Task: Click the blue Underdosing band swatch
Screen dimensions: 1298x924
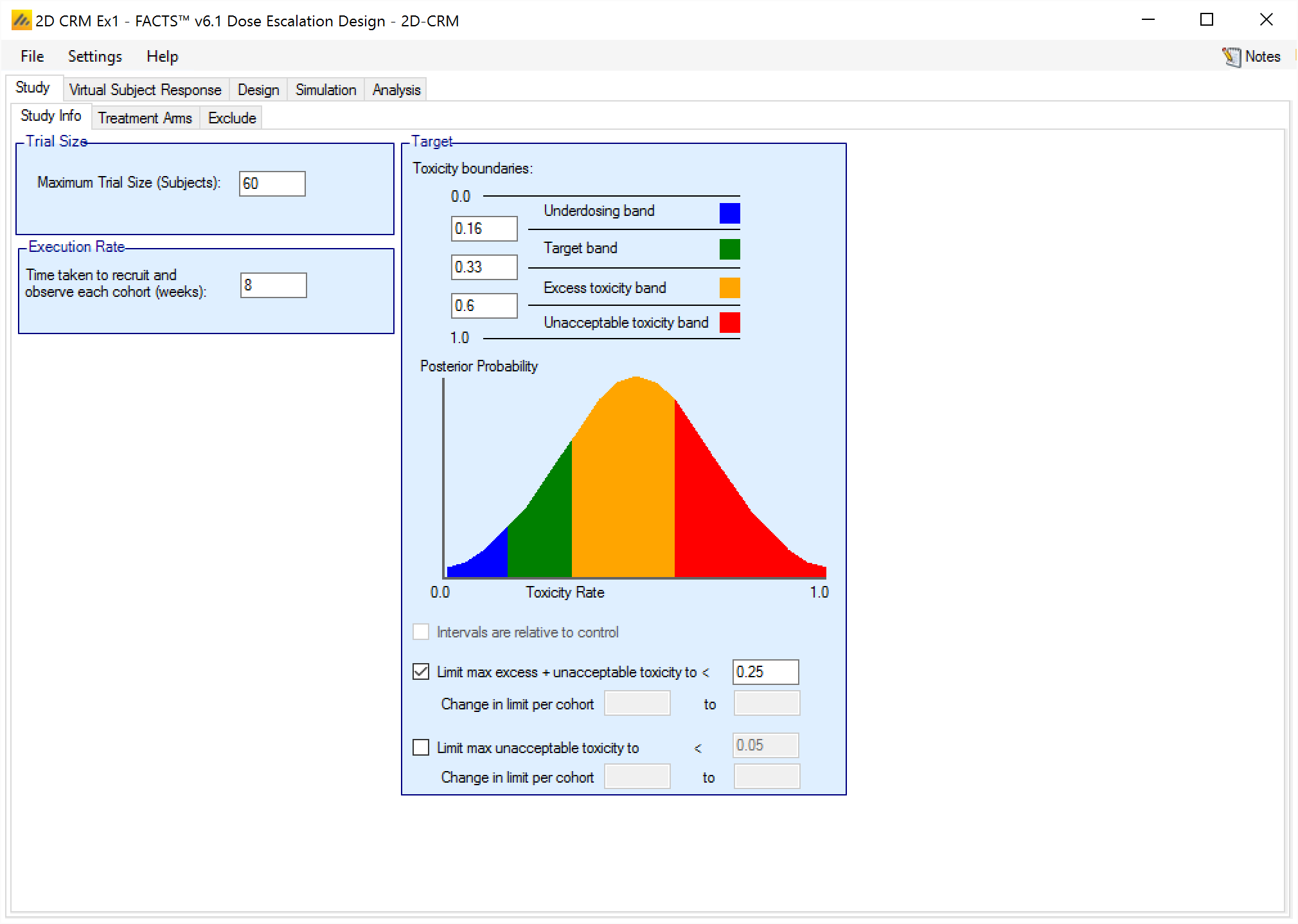Action: point(729,213)
